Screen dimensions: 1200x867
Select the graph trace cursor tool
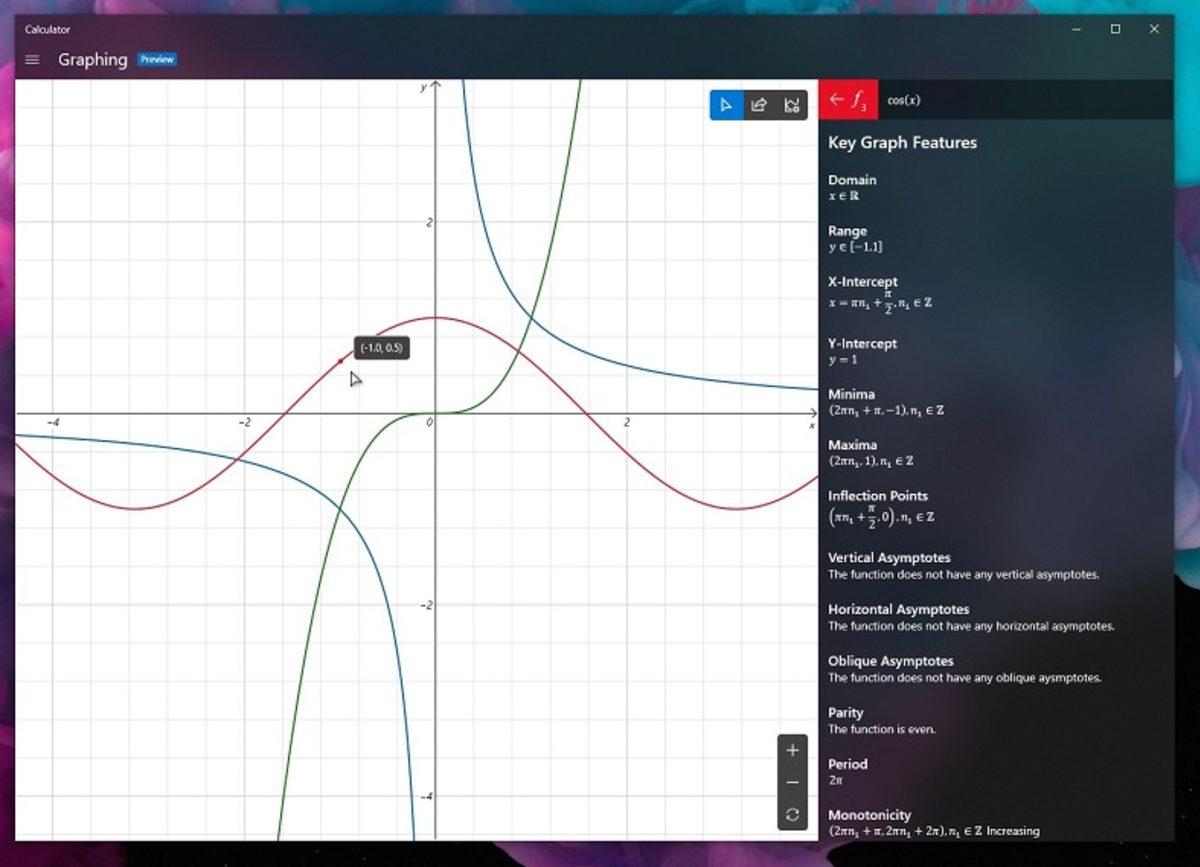726,105
